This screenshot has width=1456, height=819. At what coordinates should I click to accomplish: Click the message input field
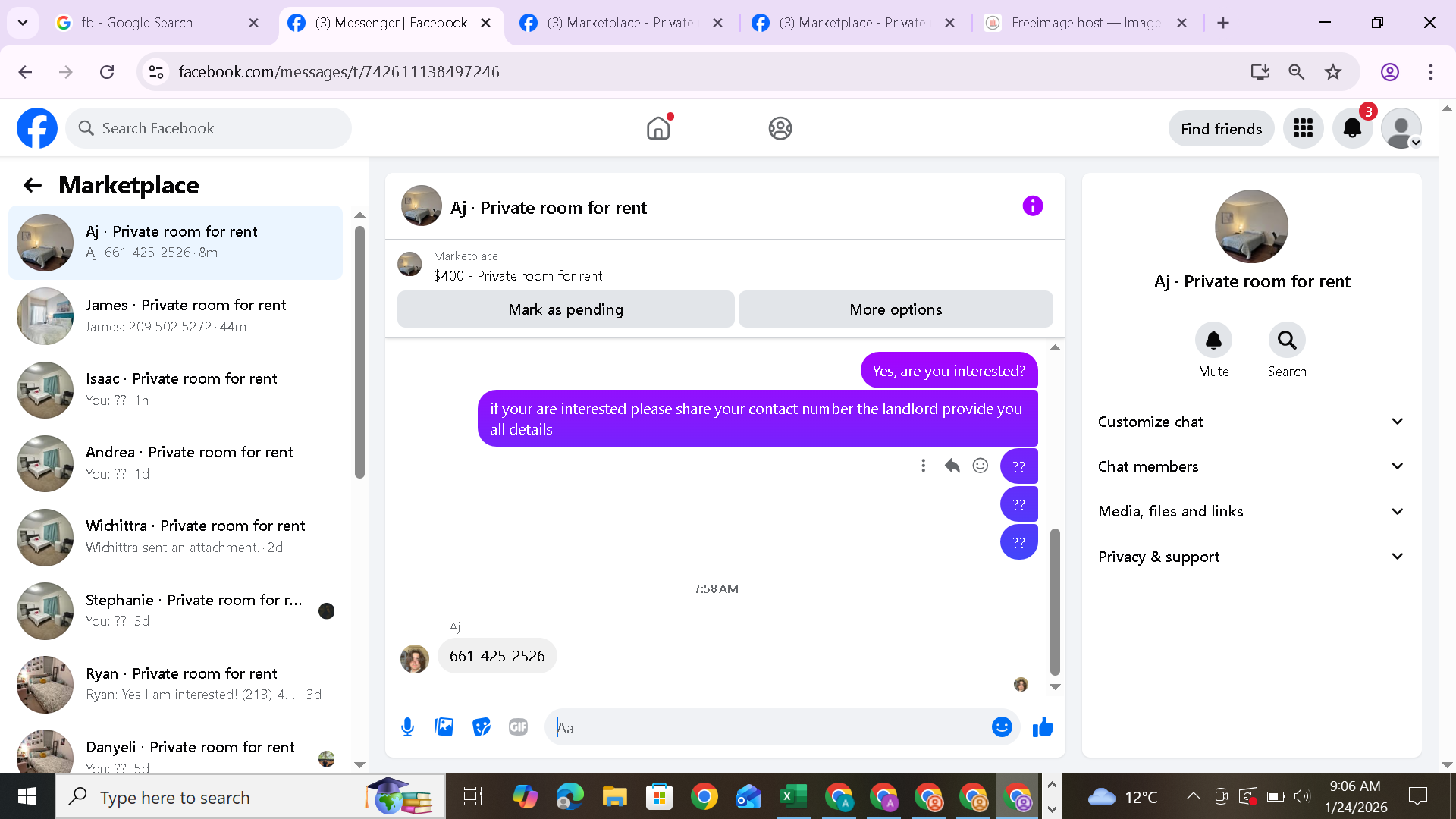[x=766, y=728]
